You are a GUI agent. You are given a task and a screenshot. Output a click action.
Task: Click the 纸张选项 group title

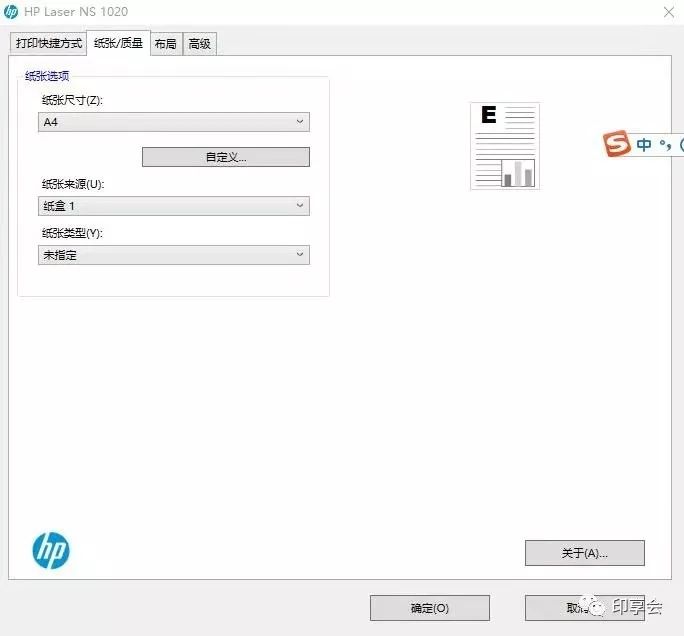tap(47, 76)
